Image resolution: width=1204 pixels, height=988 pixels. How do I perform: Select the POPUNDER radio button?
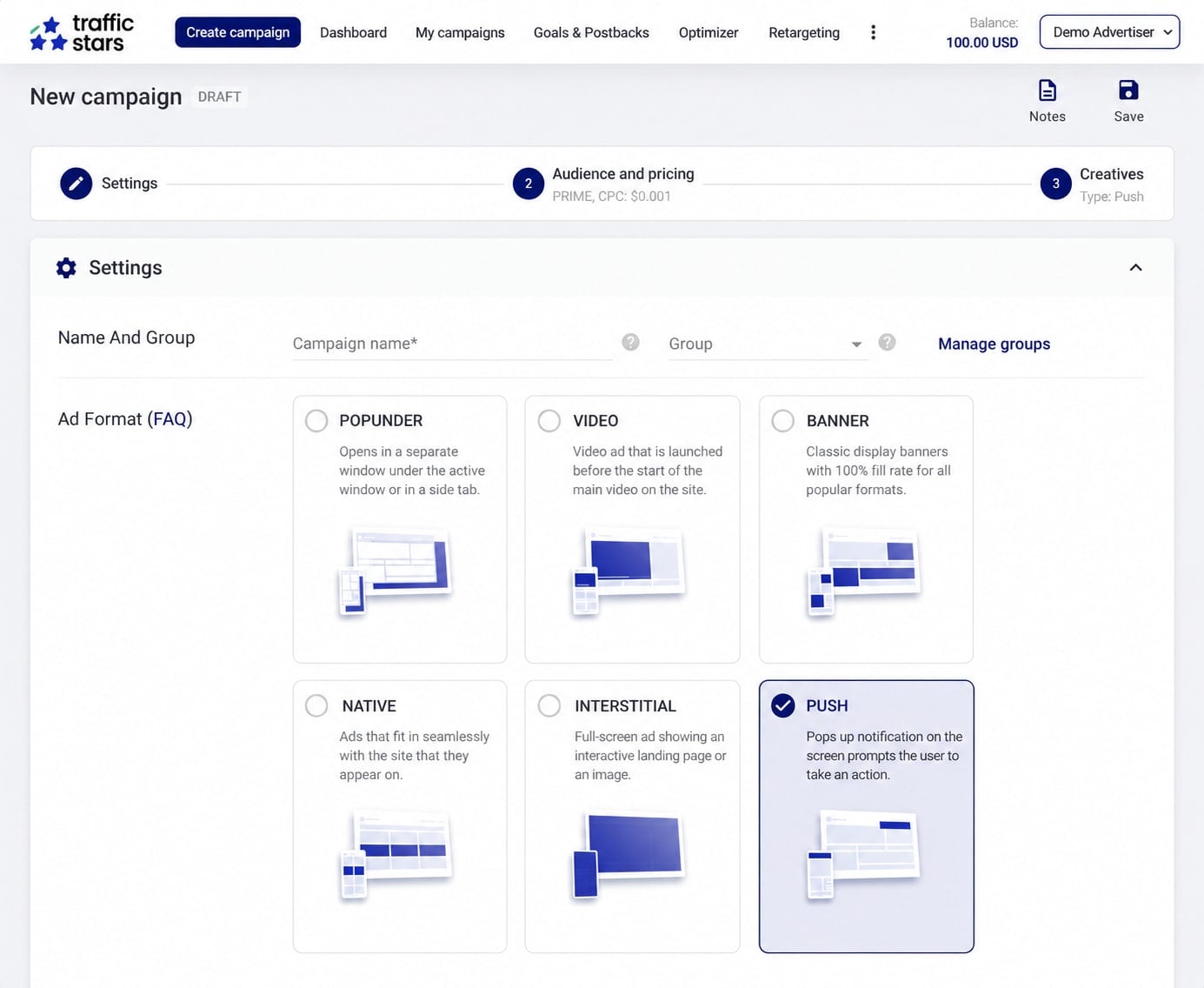[x=316, y=421]
